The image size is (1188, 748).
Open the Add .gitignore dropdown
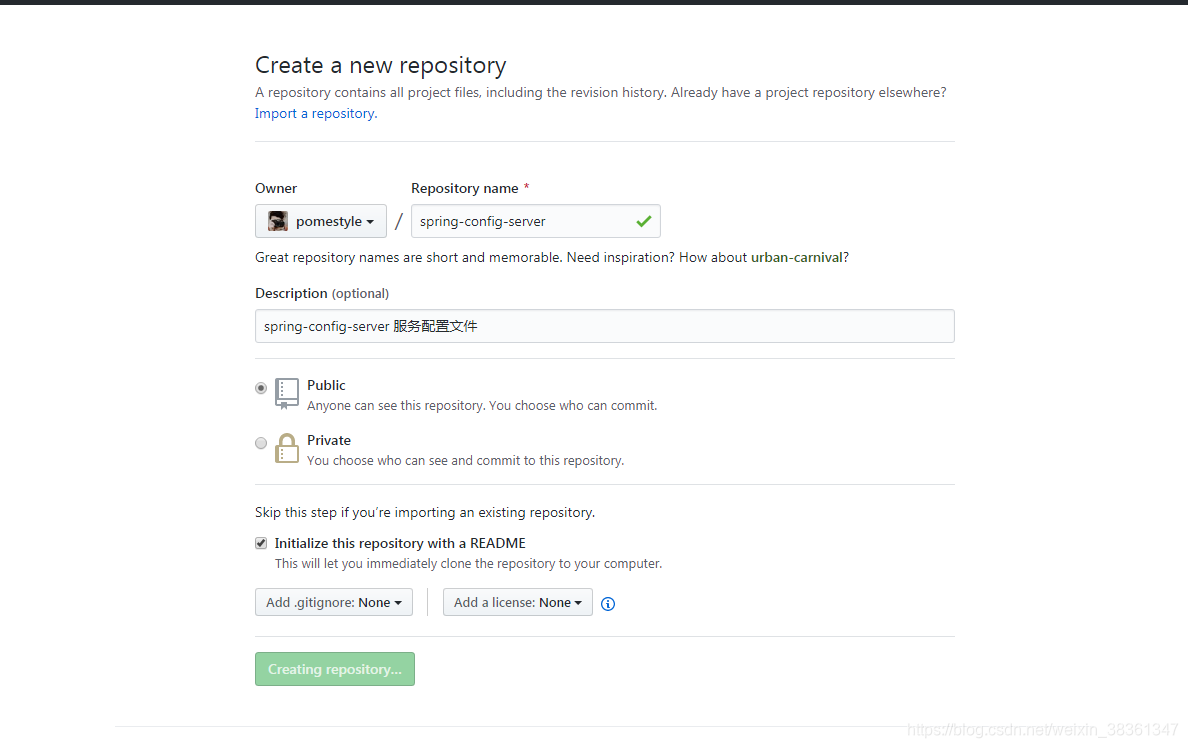[x=333, y=602]
